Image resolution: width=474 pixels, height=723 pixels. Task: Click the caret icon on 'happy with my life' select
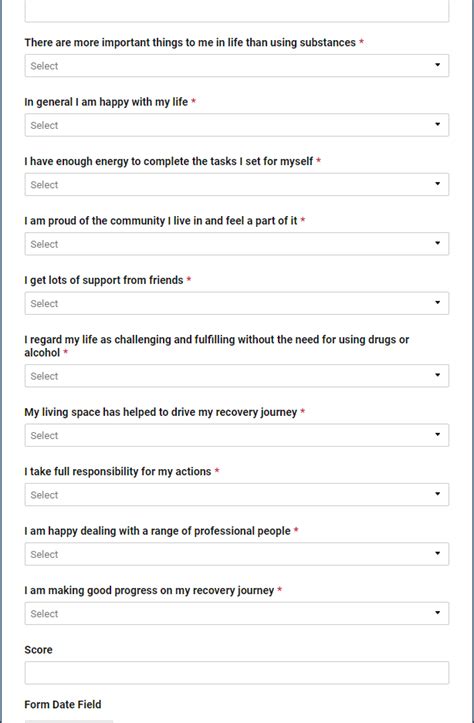tap(438, 124)
